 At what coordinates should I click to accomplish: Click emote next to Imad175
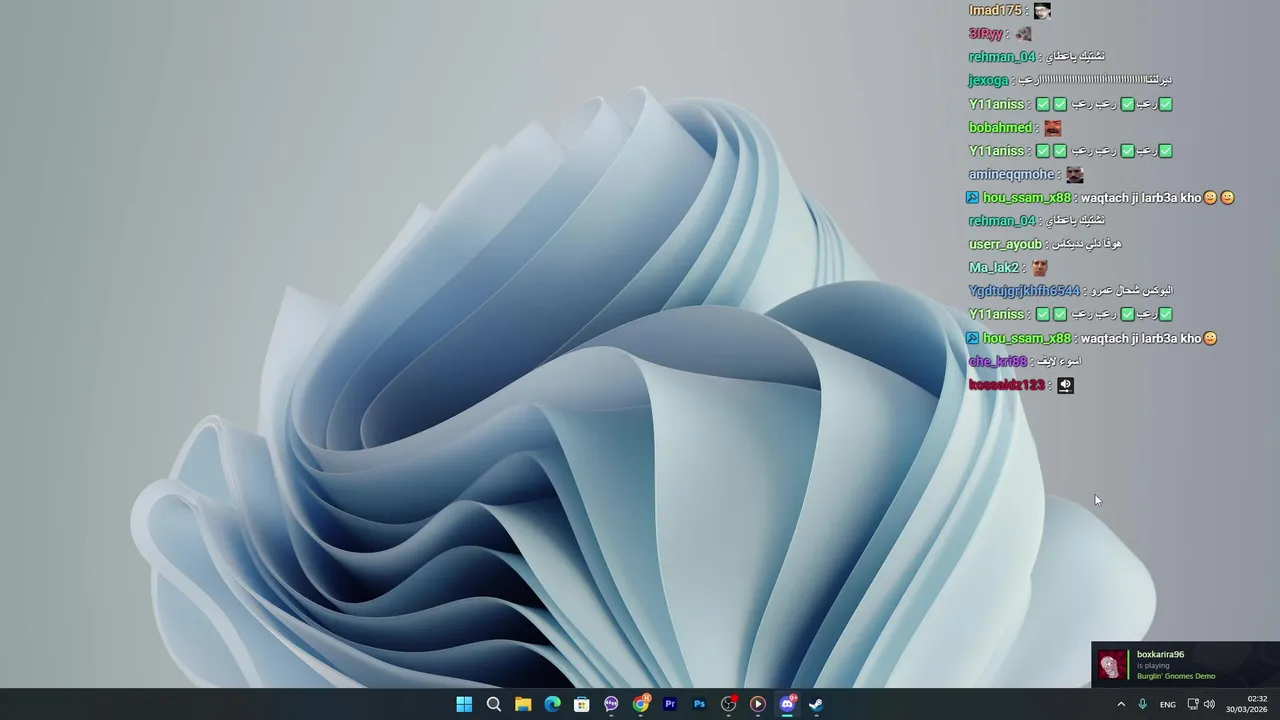tap(1042, 11)
